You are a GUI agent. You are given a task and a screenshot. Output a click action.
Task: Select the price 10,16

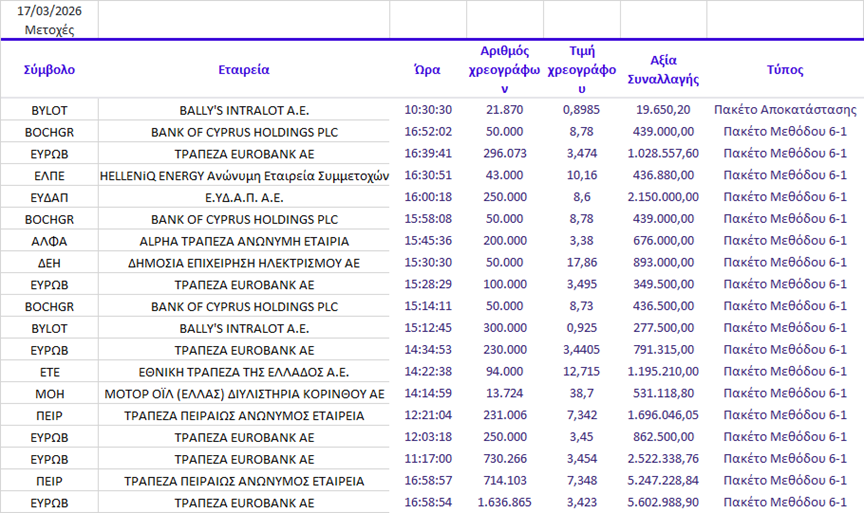pos(581,175)
